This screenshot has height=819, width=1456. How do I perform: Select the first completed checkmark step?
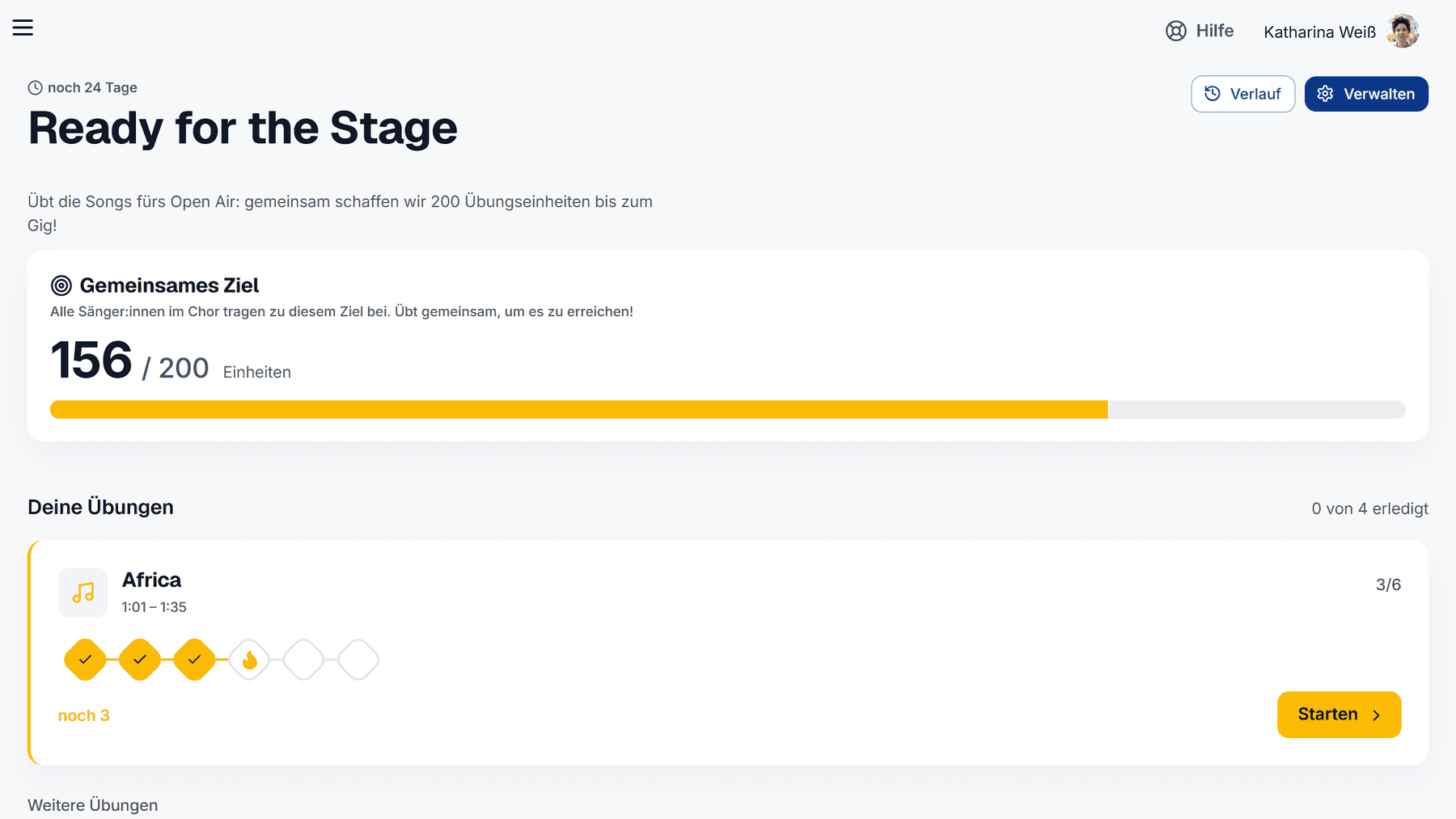85,660
